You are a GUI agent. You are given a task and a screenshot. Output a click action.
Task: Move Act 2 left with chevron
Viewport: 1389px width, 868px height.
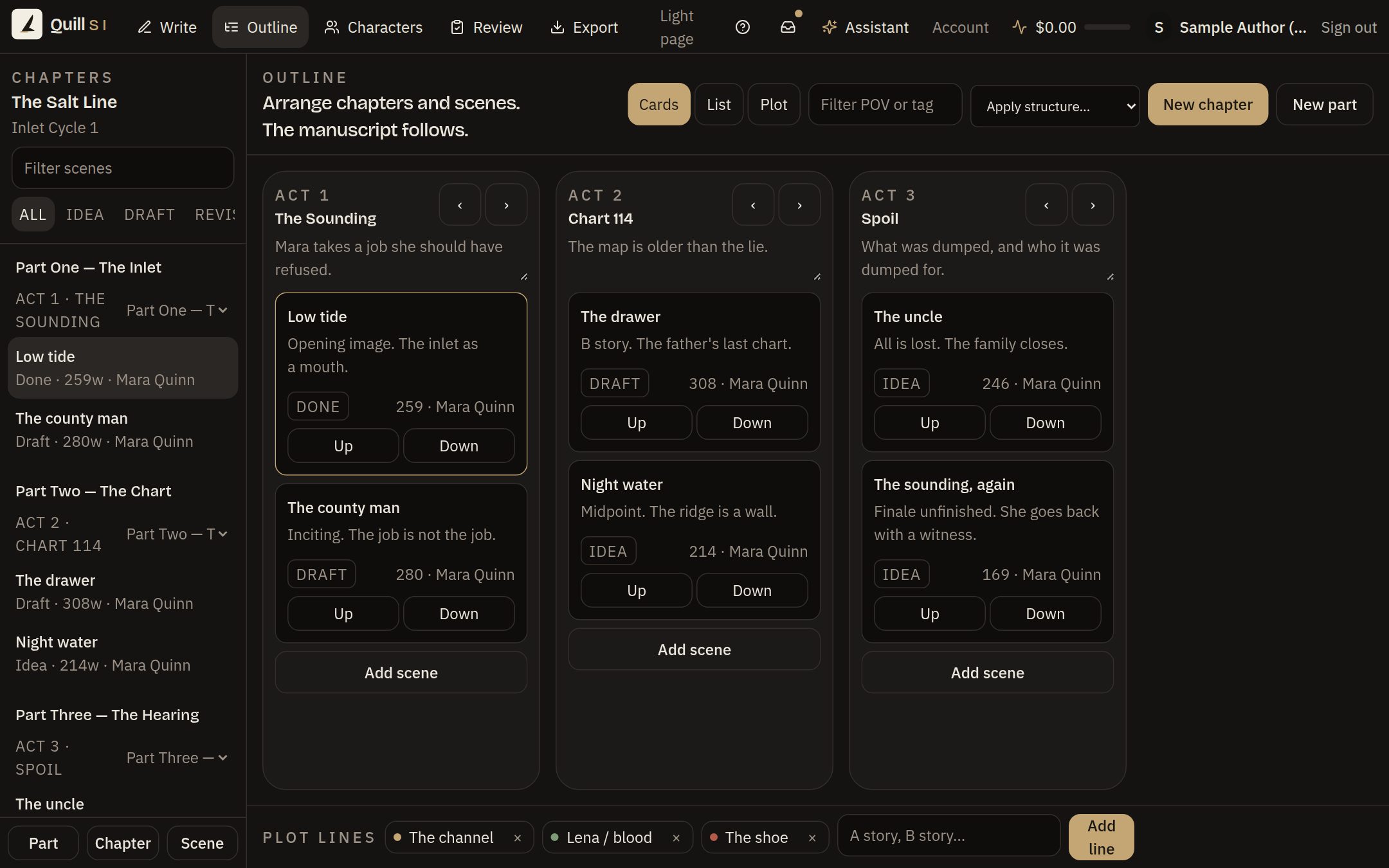[753, 205]
